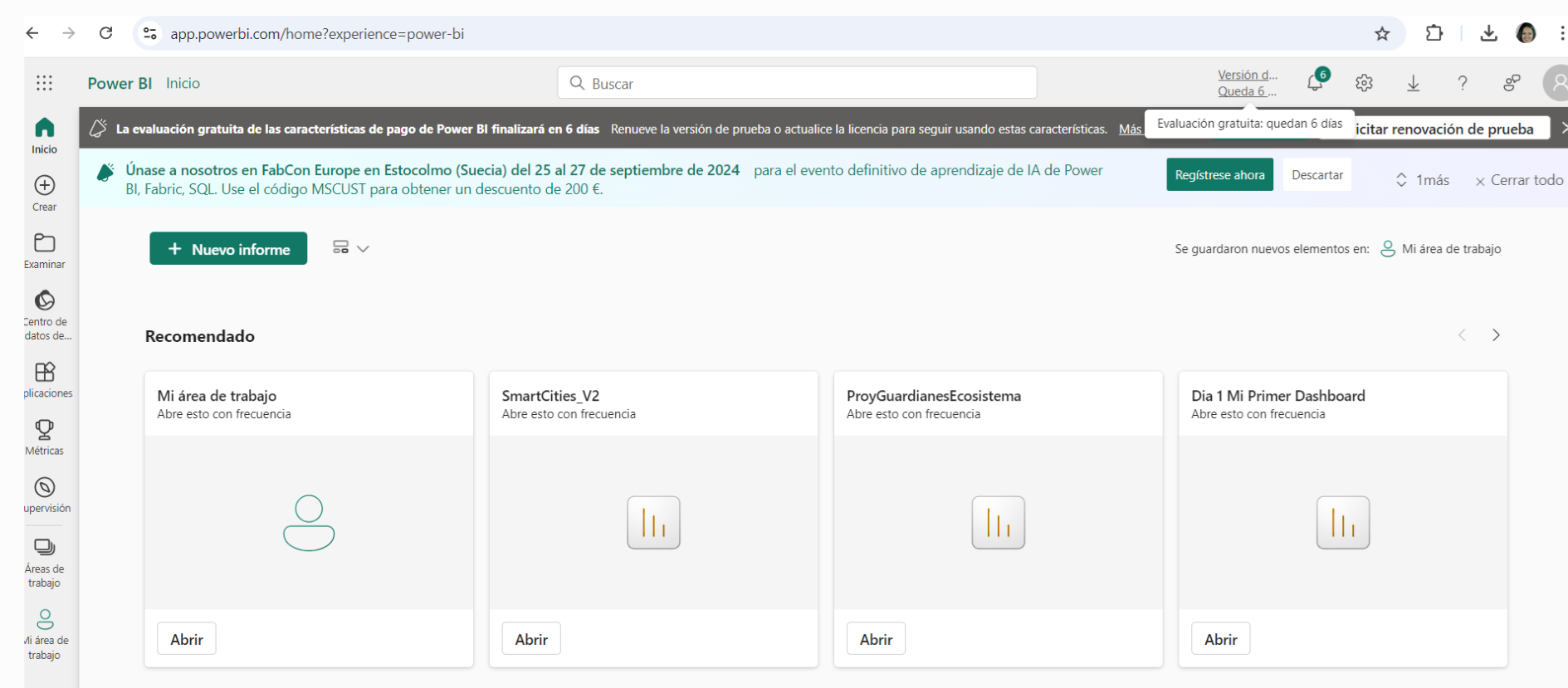Click the Mi área de trabajo card thumbnail
The image size is (1568, 688).
coord(309,523)
